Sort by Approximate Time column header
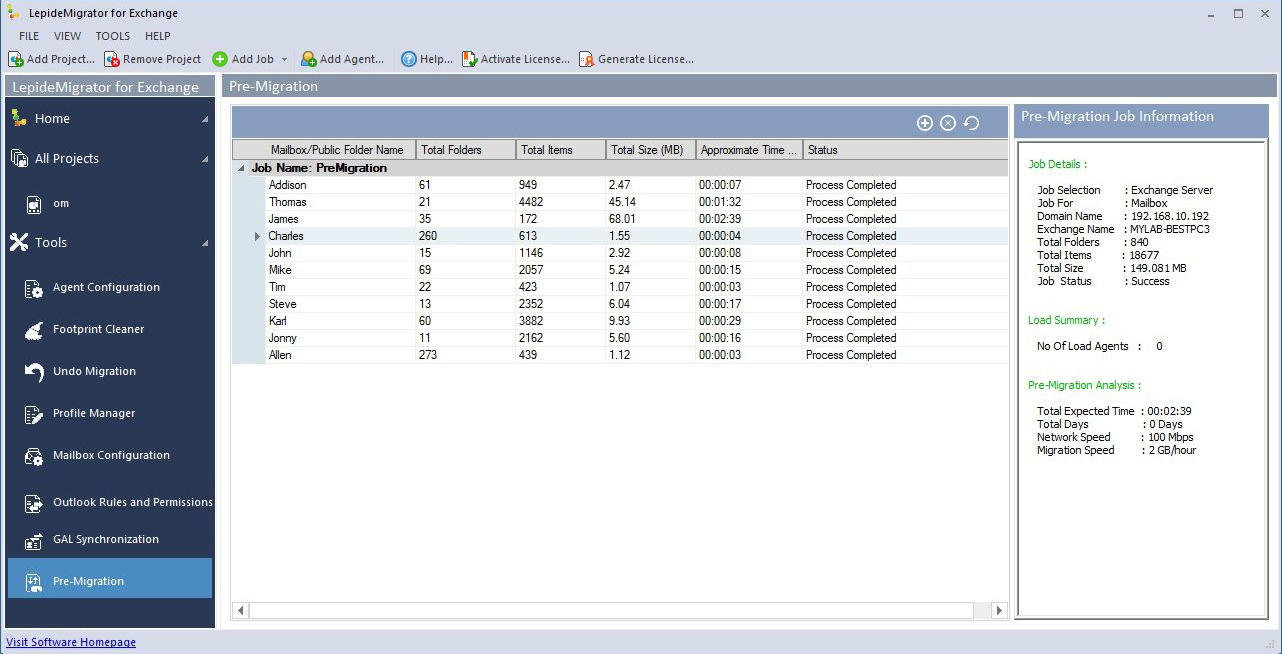The width and height of the screenshot is (1282, 654). [749, 150]
